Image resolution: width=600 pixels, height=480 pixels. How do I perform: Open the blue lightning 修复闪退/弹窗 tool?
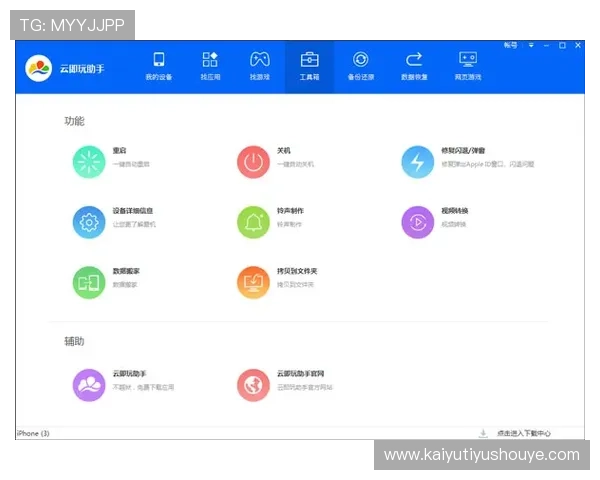click(x=417, y=162)
